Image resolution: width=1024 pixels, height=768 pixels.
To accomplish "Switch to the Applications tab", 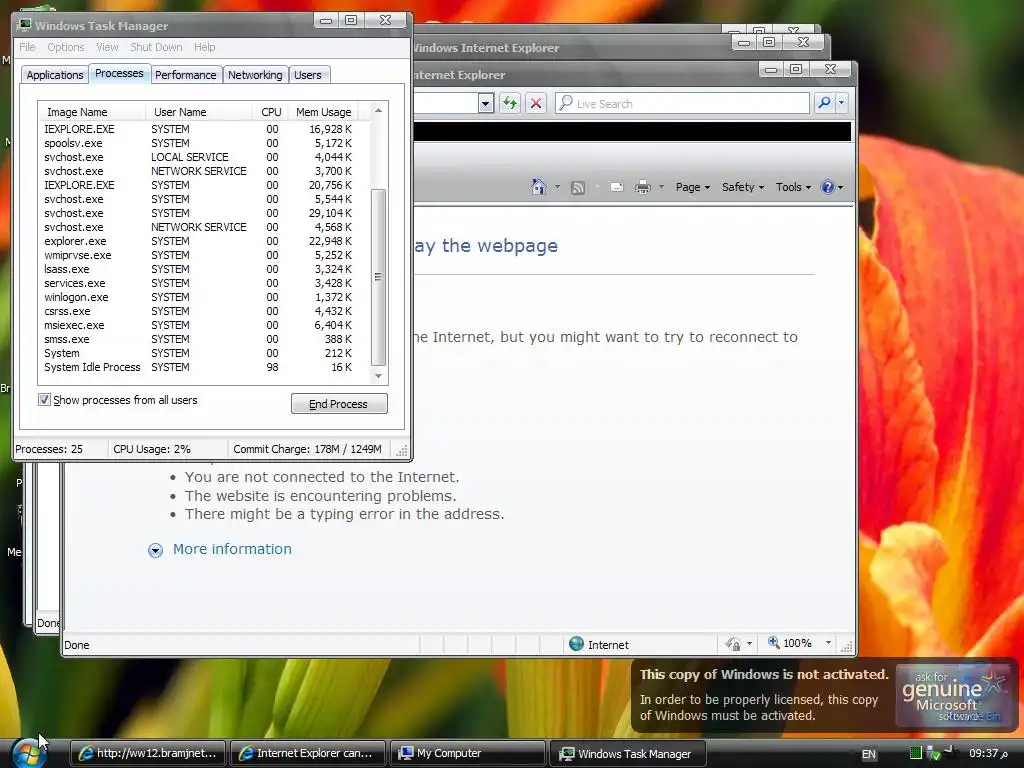I will tap(55, 75).
